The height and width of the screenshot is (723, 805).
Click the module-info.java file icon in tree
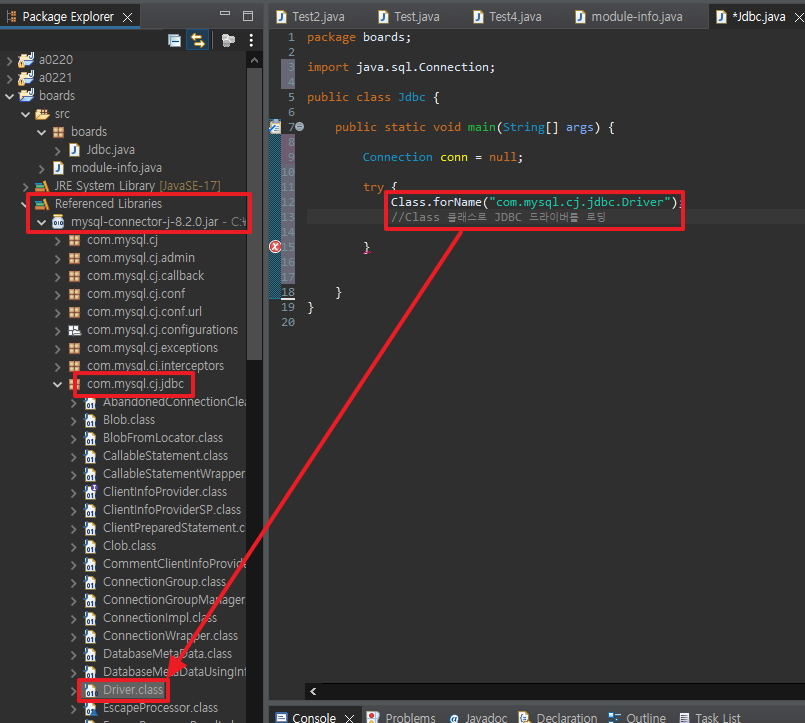point(59,168)
